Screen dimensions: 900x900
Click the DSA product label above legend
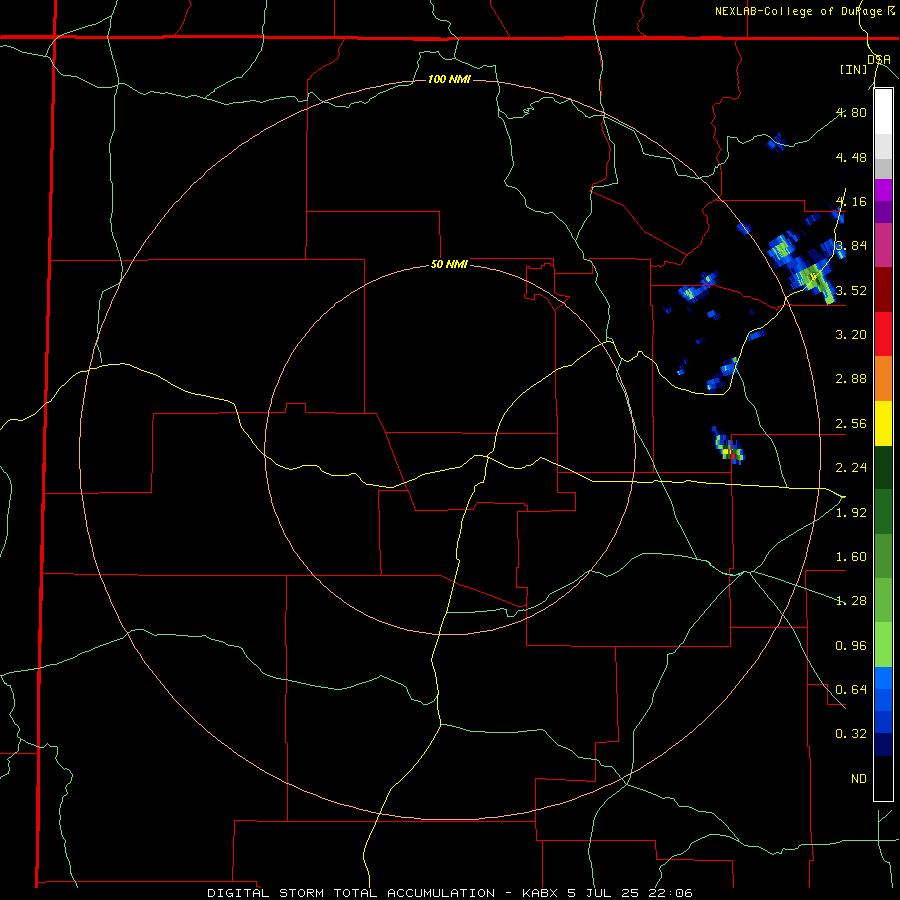click(879, 59)
